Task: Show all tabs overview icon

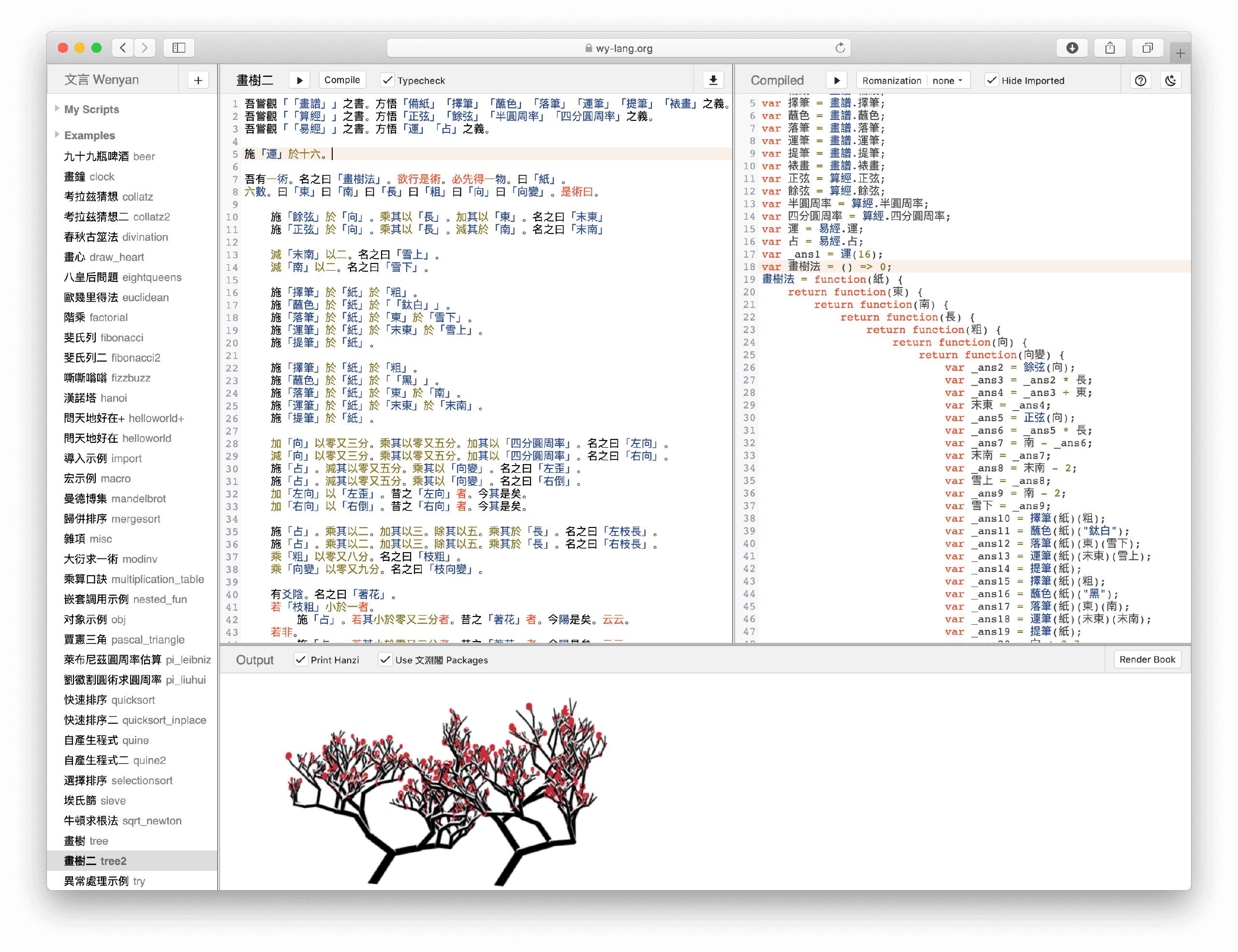Action: 1148,48
